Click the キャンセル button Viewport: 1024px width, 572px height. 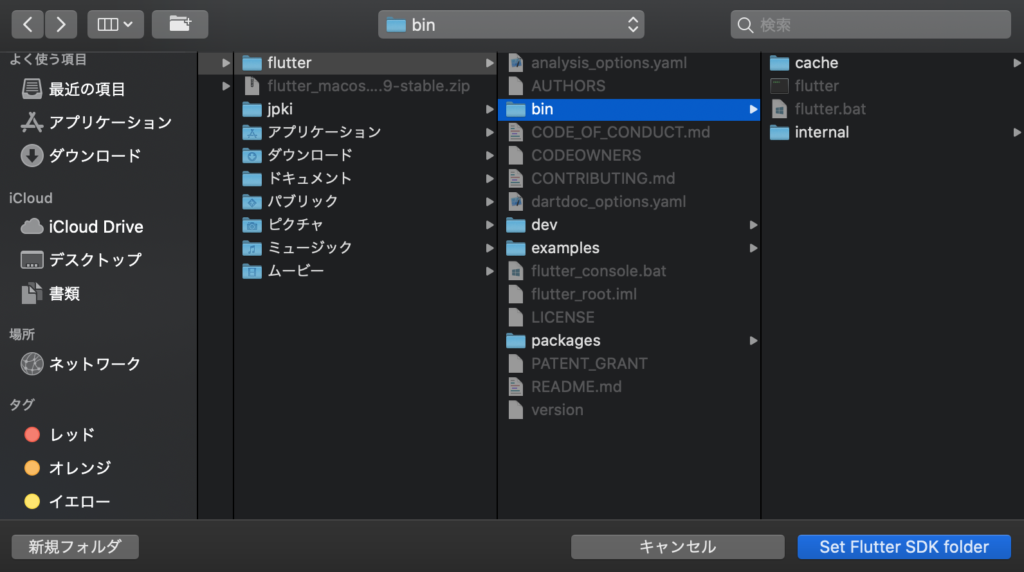[677, 547]
